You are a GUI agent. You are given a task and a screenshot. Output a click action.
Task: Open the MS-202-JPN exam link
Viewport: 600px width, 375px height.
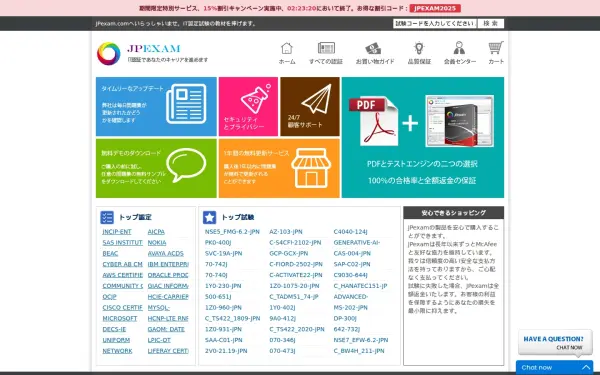351,307
